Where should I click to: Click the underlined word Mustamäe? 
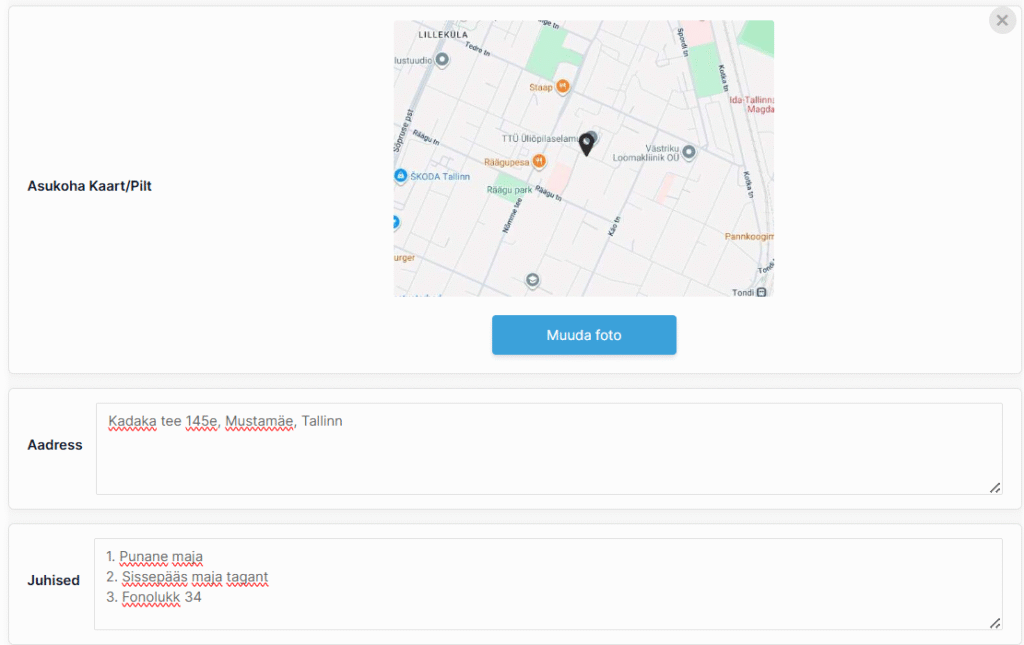click(259, 421)
